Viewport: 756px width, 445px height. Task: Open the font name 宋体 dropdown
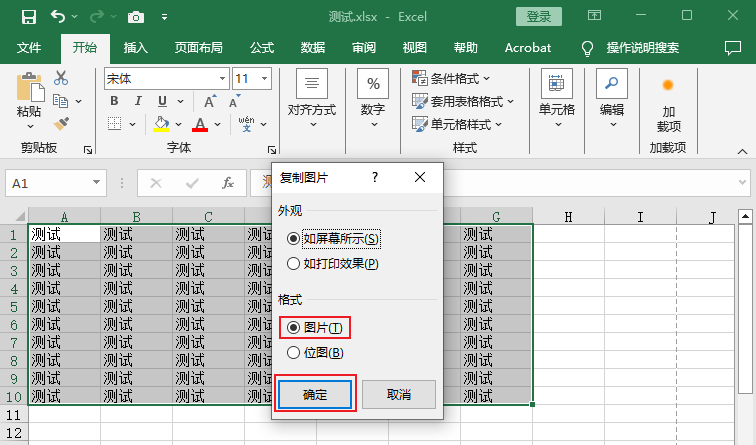tap(221, 78)
